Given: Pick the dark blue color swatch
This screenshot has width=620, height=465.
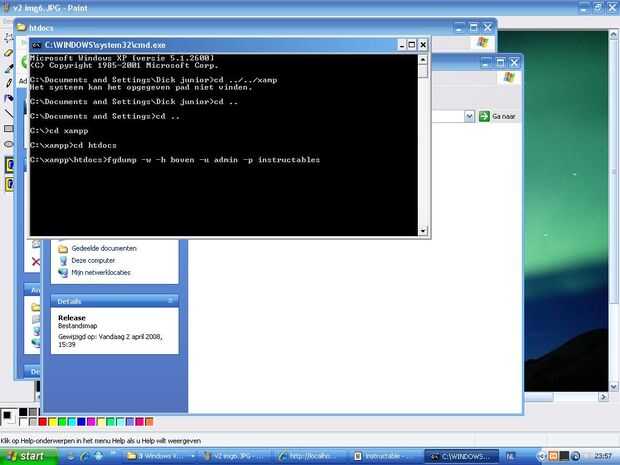Looking at the screenshot, I should [x=81, y=422].
